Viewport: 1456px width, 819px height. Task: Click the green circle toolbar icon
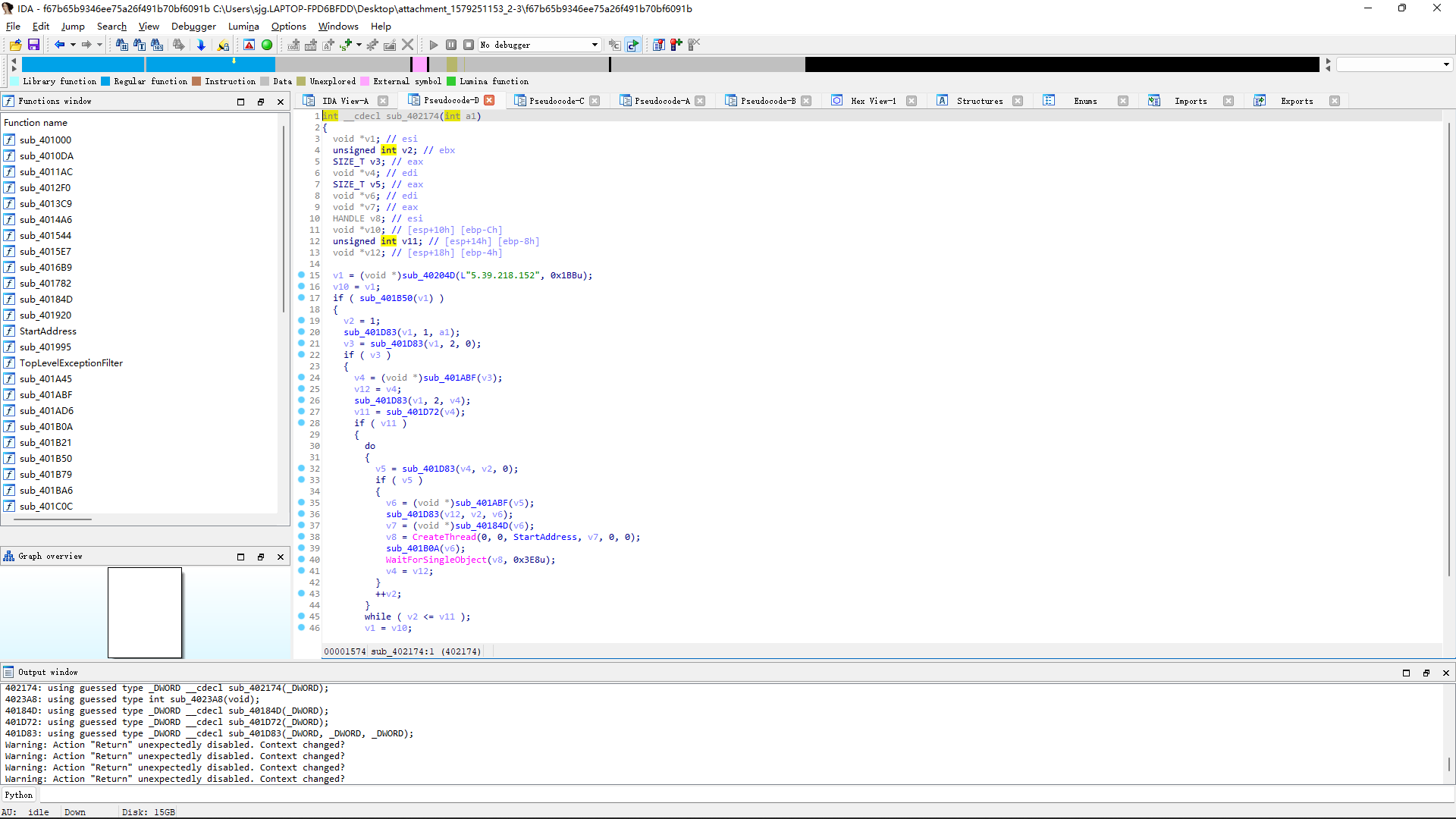coord(267,45)
